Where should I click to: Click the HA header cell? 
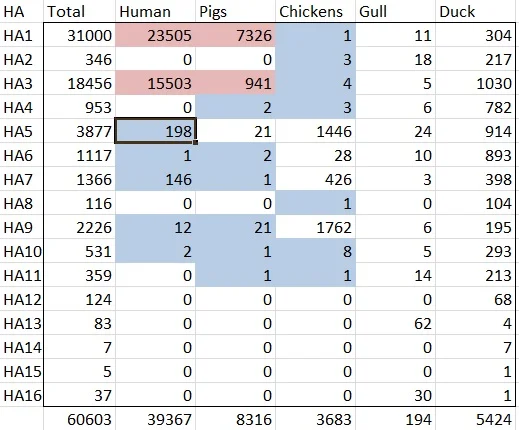point(22,11)
